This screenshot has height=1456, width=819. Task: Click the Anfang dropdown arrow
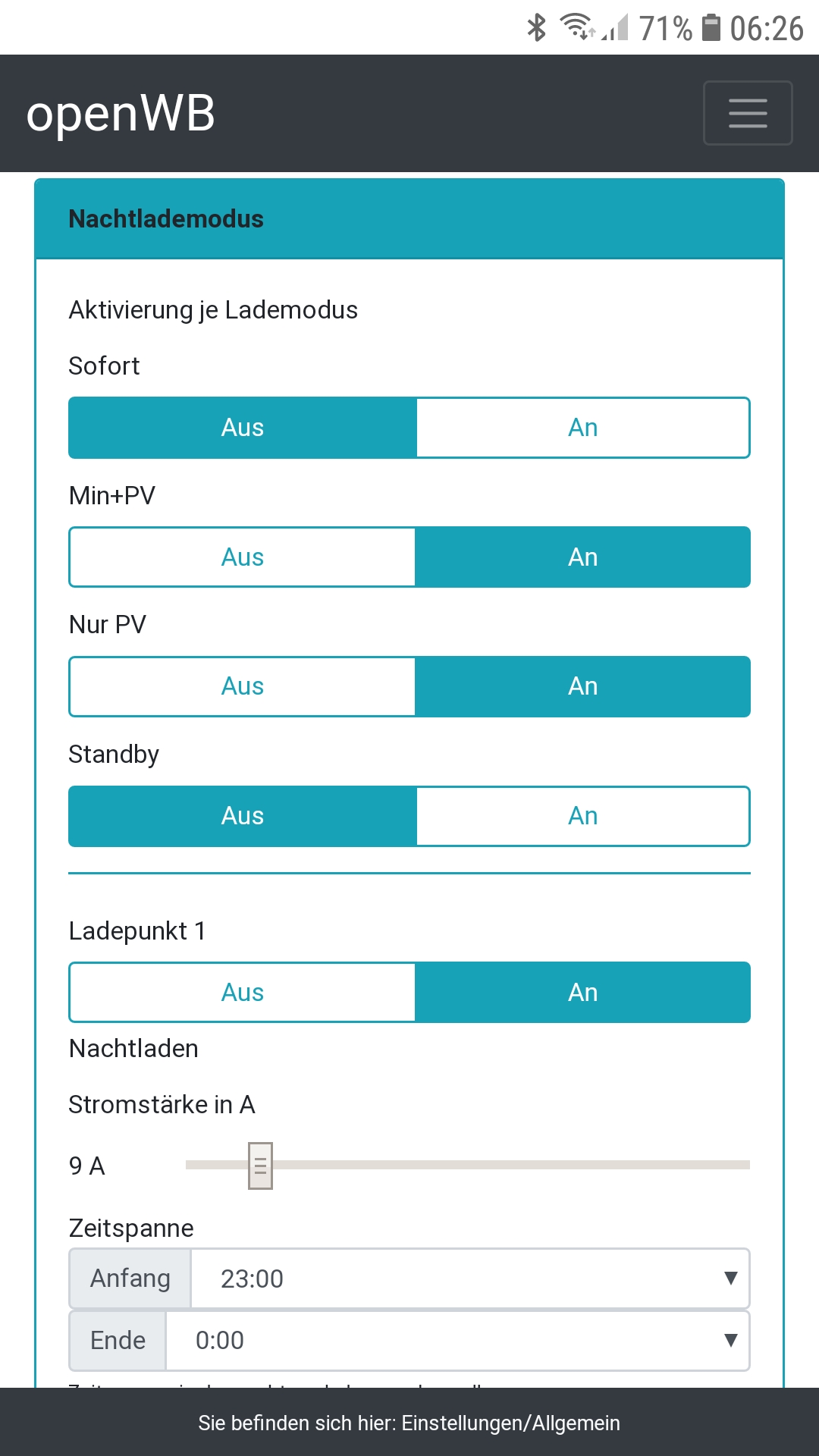point(730,1279)
